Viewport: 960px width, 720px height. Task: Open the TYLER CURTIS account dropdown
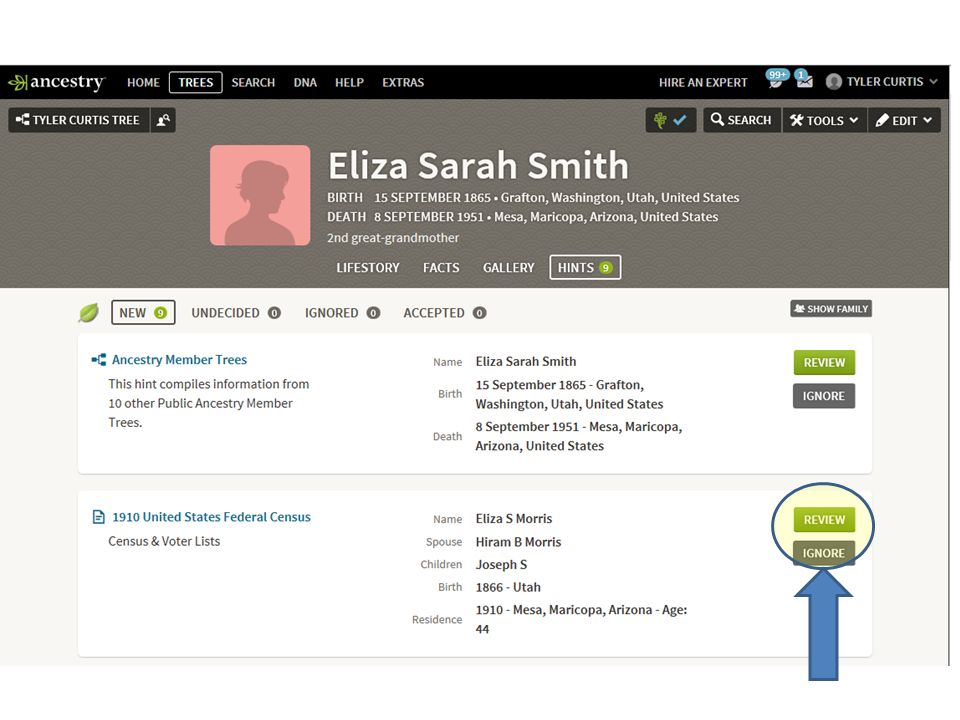[x=881, y=82]
